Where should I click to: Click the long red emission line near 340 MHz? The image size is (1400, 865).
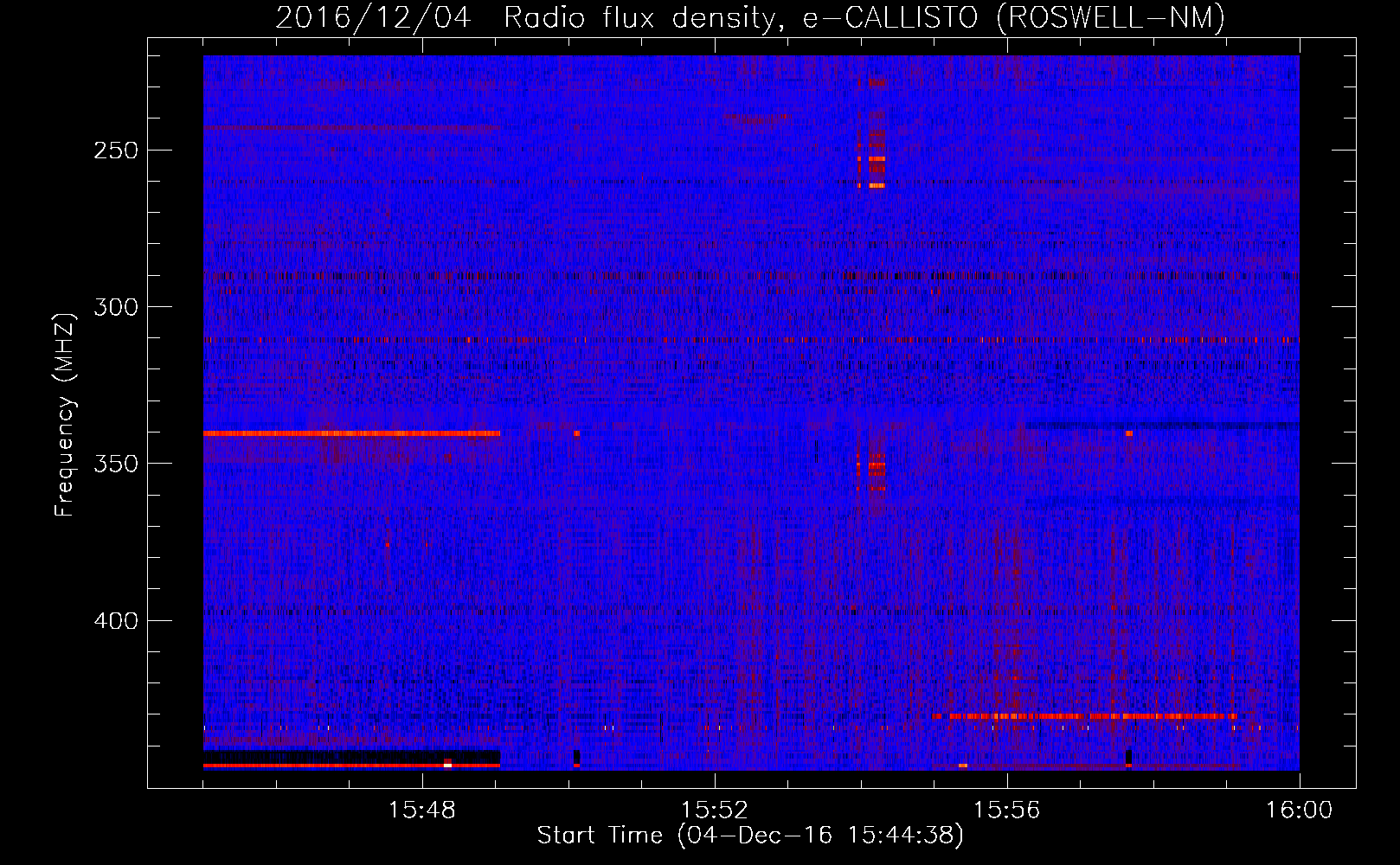point(351,433)
